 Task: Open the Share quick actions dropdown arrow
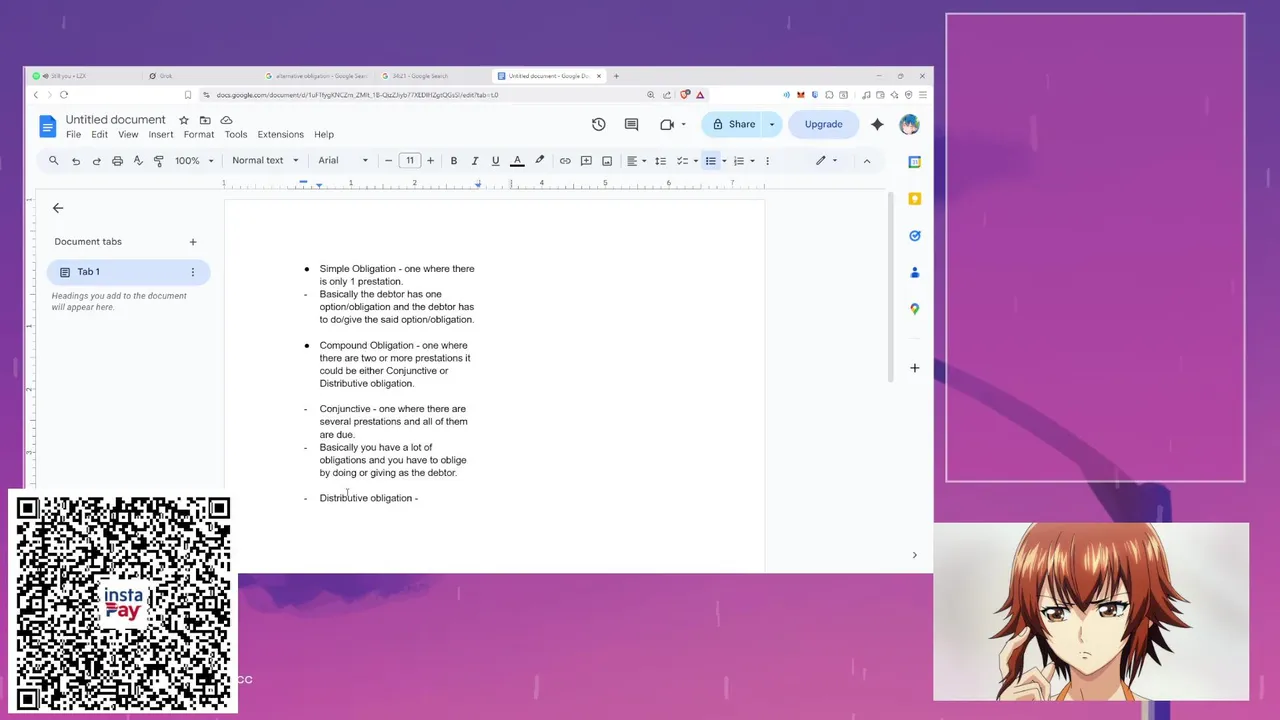(772, 124)
